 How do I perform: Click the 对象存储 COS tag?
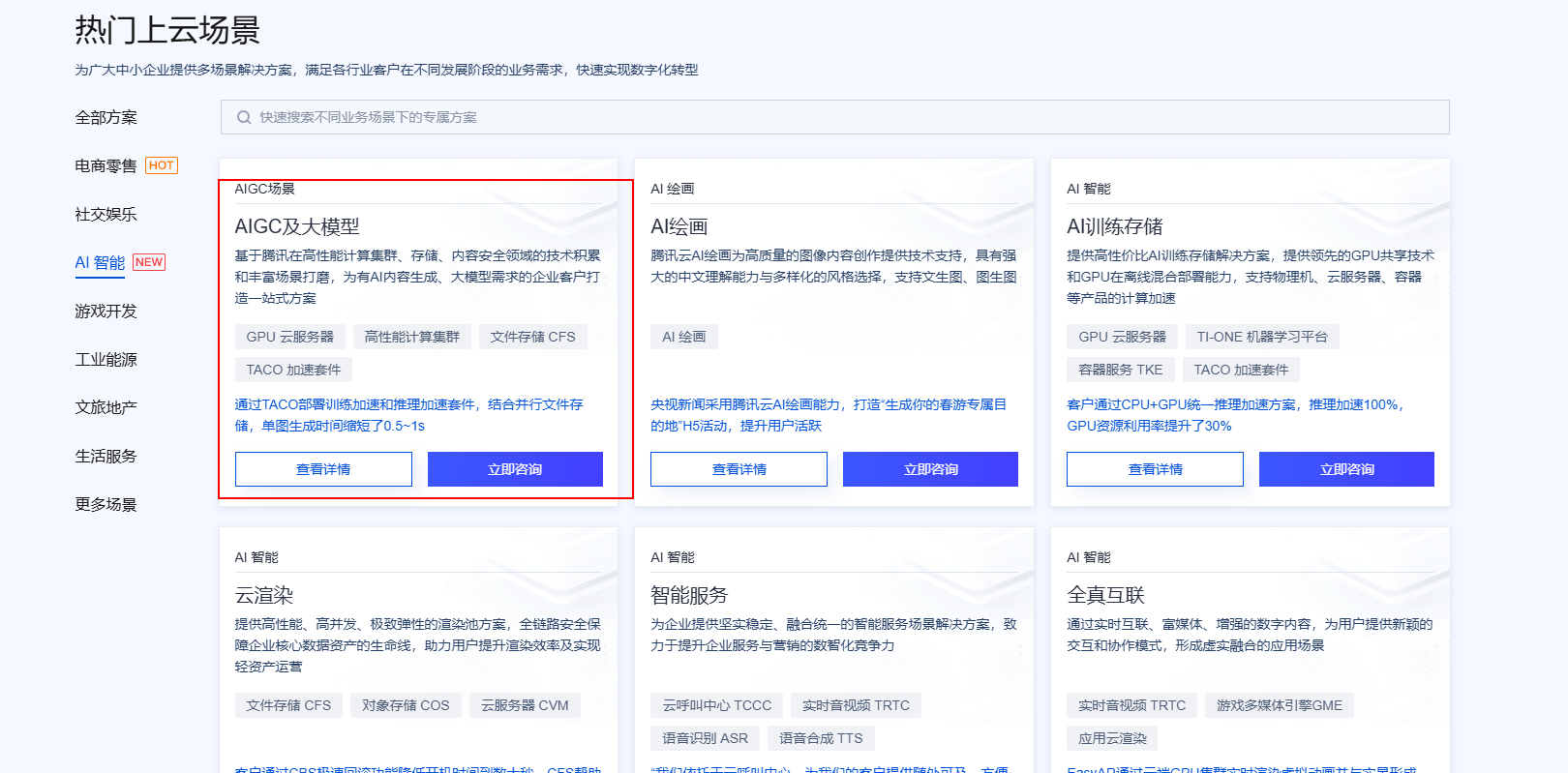pyautogui.click(x=406, y=705)
